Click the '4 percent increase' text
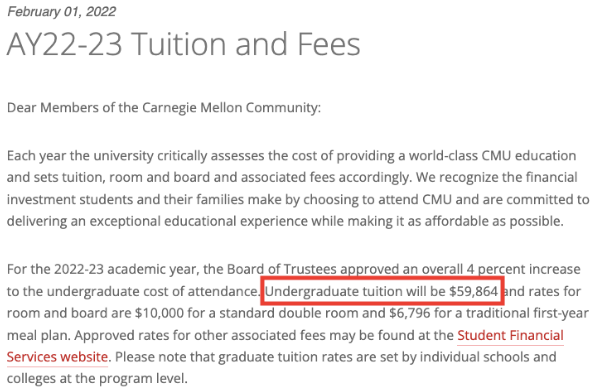Screen dimensions: 599x391 [x=523, y=269]
